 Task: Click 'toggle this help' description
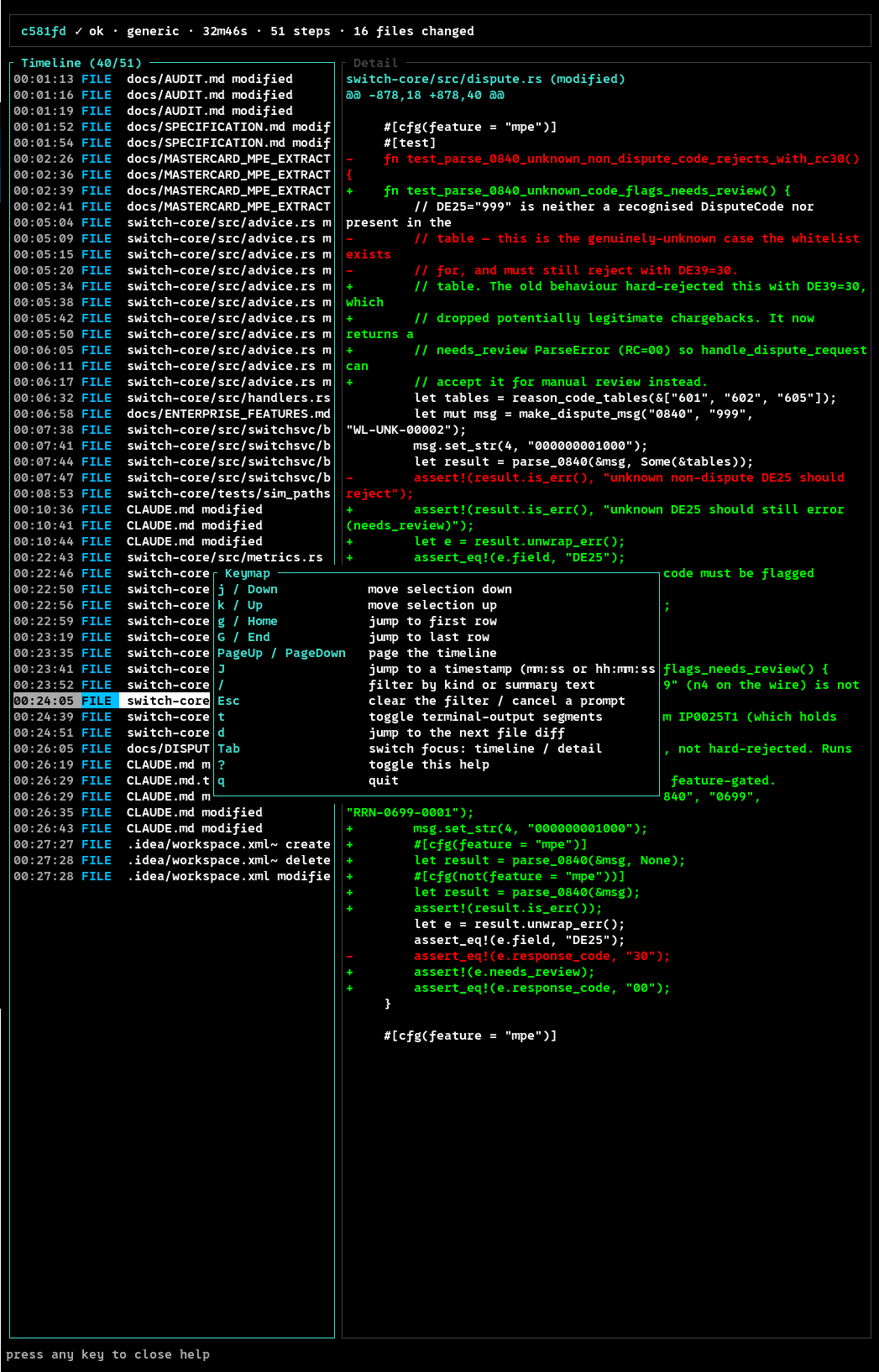[429, 764]
